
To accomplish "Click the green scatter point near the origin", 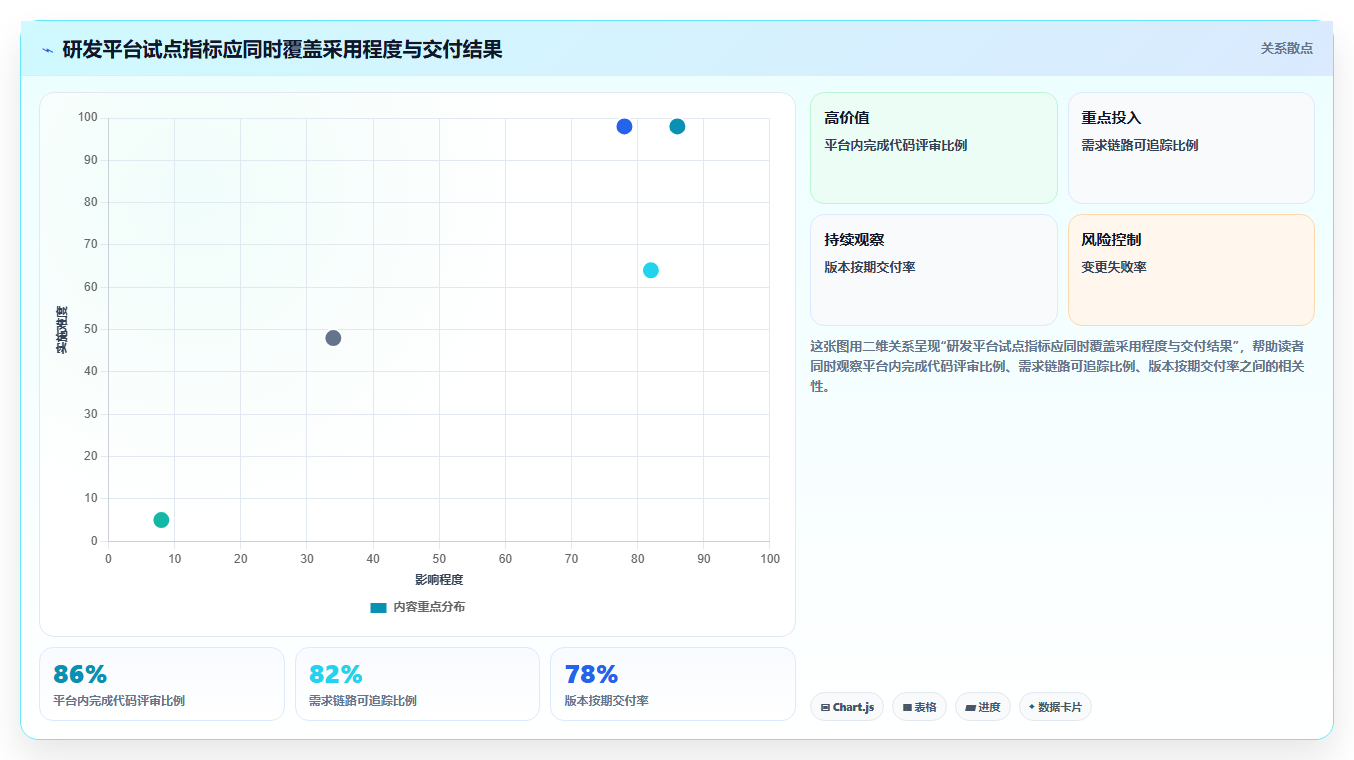I will pyautogui.click(x=161, y=520).
